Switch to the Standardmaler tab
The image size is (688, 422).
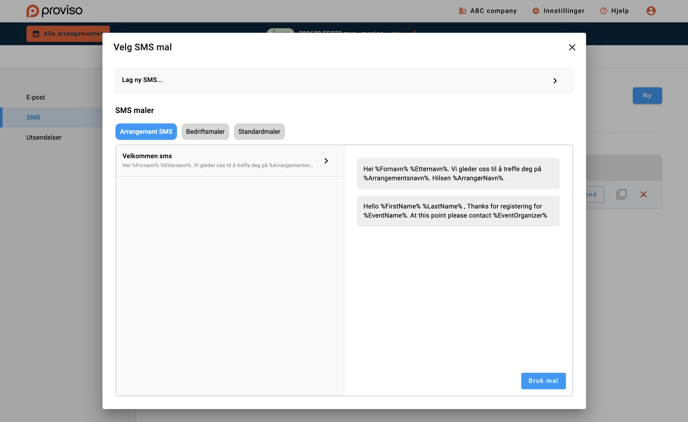pyautogui.click(x=259, y=132)
